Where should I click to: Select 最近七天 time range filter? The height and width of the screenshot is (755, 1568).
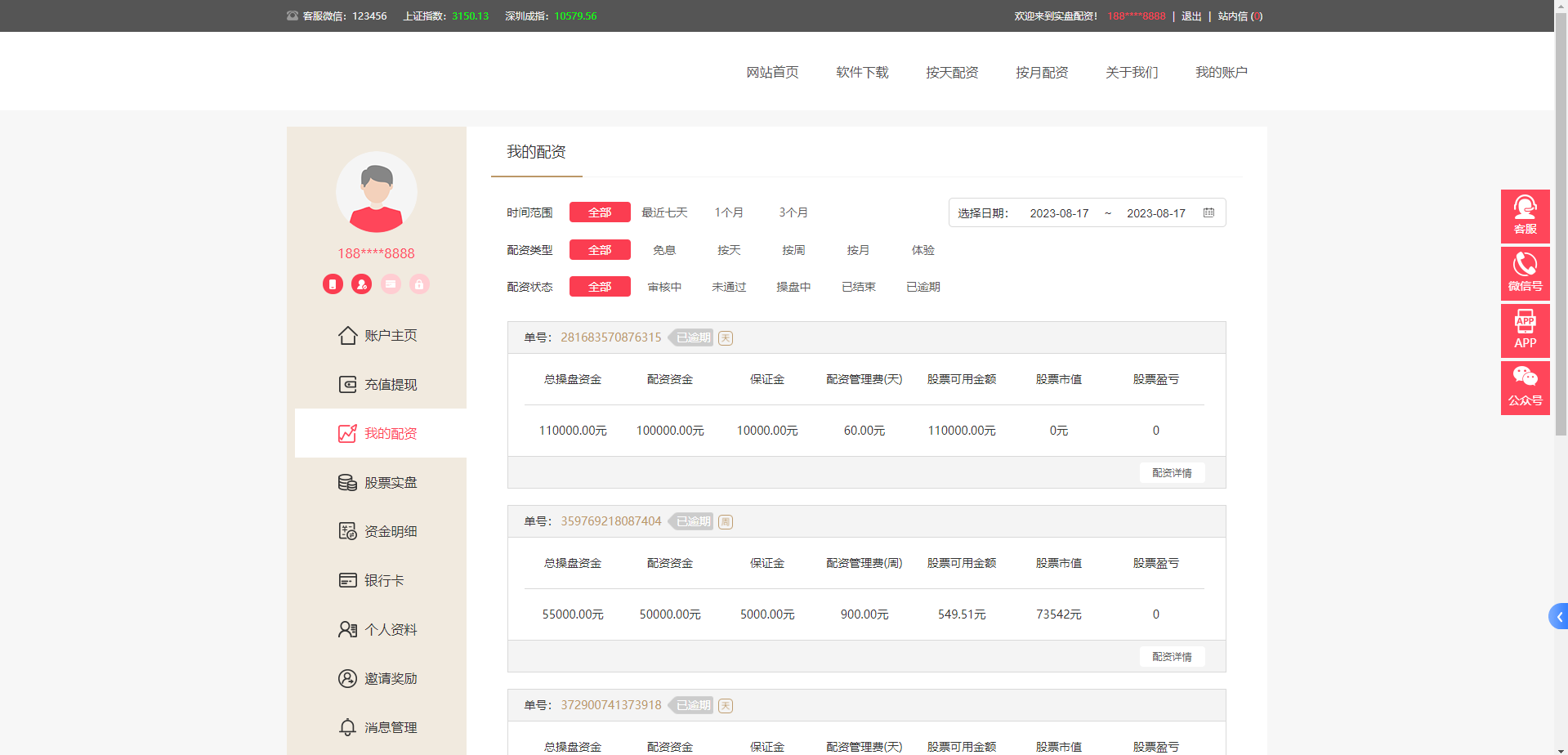click(664, 212)
